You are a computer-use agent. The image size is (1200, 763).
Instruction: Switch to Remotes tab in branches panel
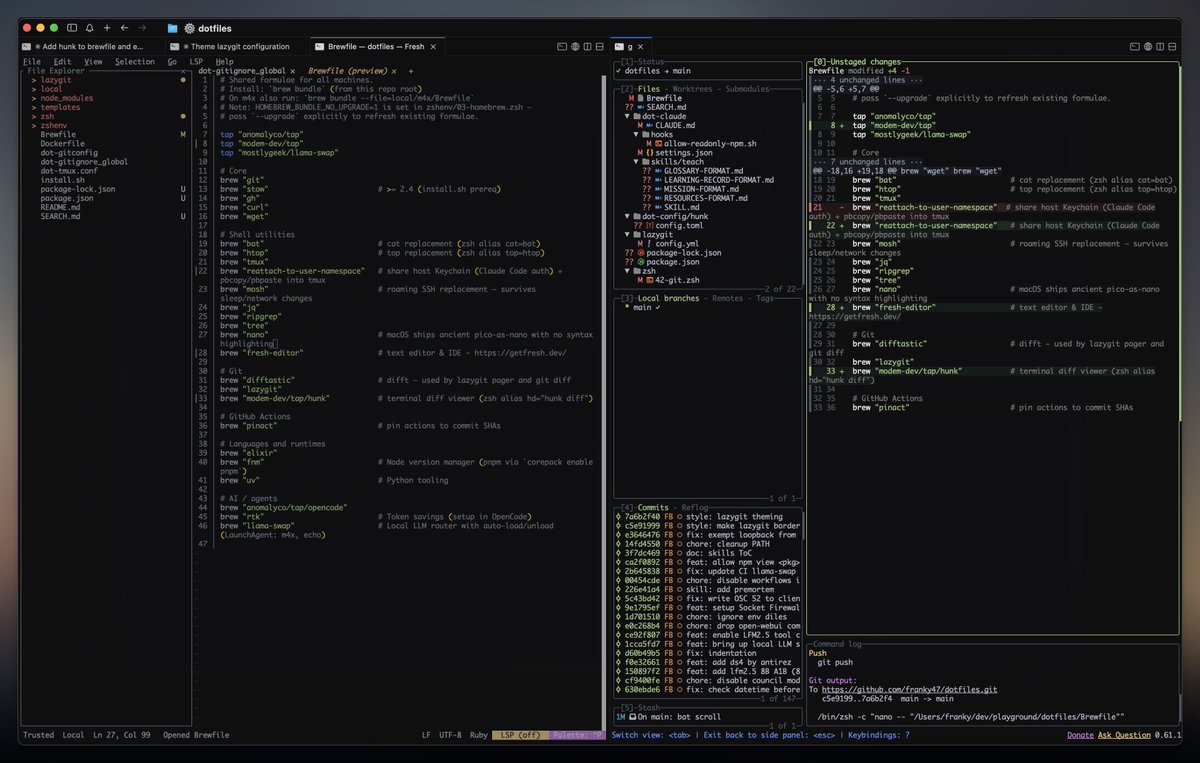729,298
